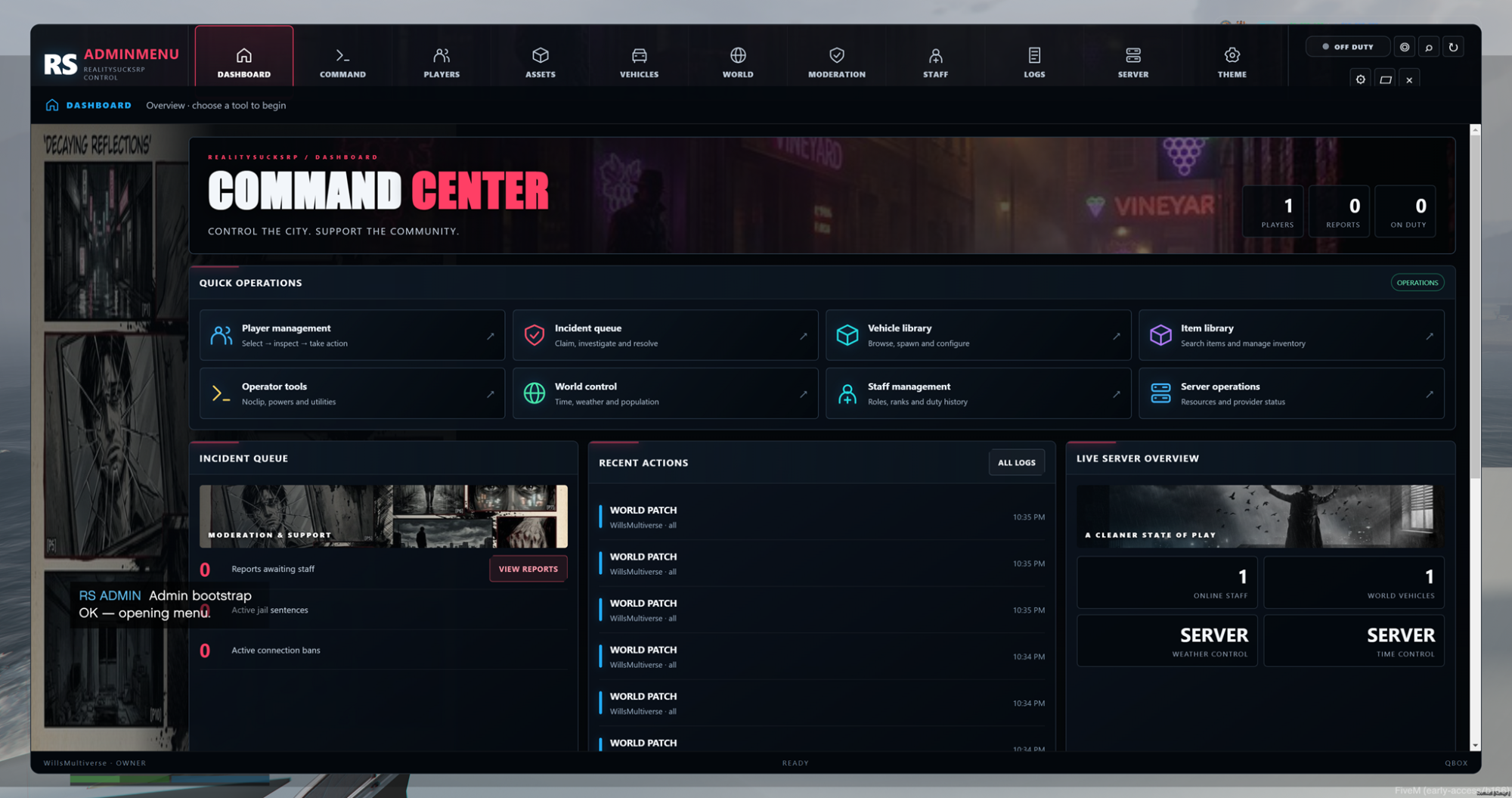Click the OPERATIONS badge in Quick Operations
The width and height of the screenshot is (1512, 798).
(x=1417, y=283)
